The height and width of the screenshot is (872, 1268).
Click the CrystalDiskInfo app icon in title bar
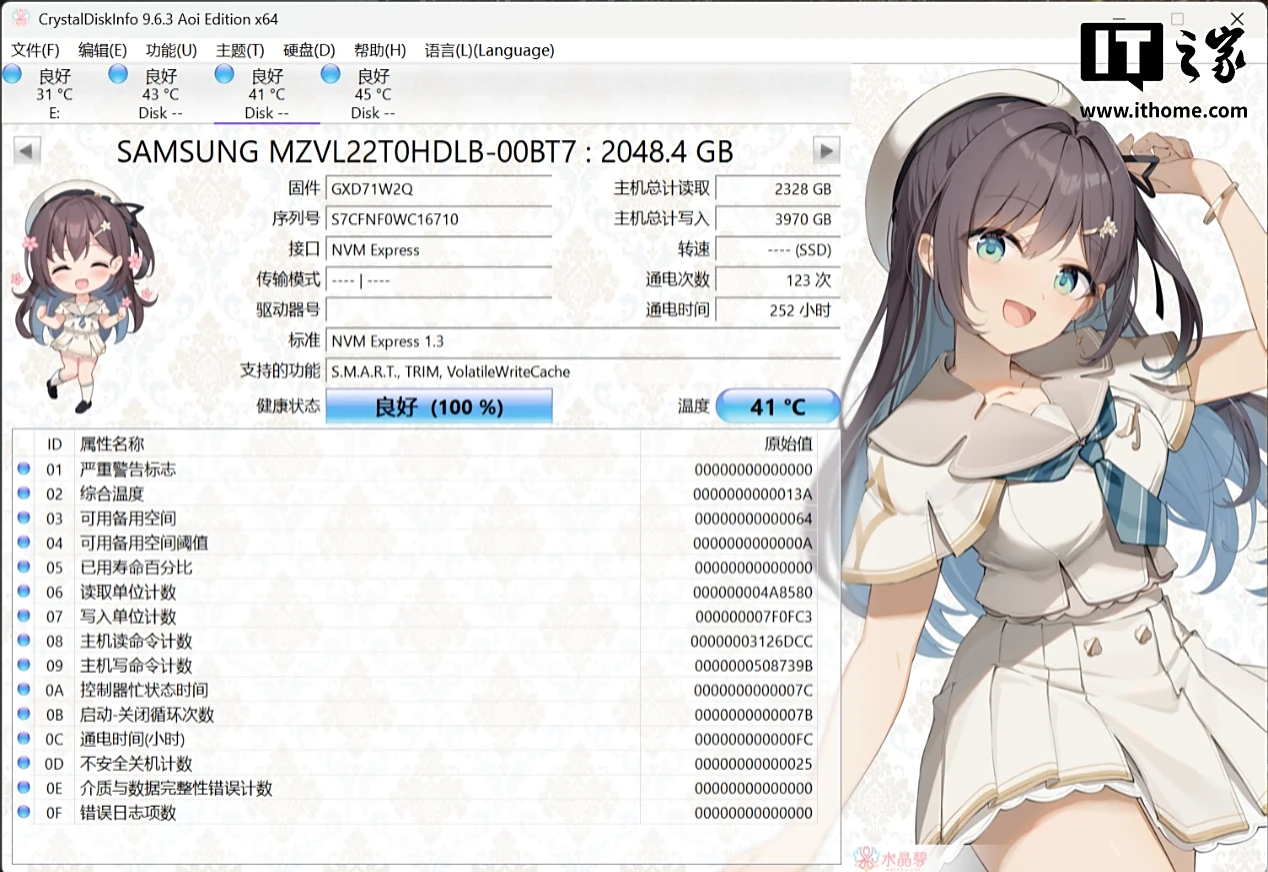pos(20,19)
